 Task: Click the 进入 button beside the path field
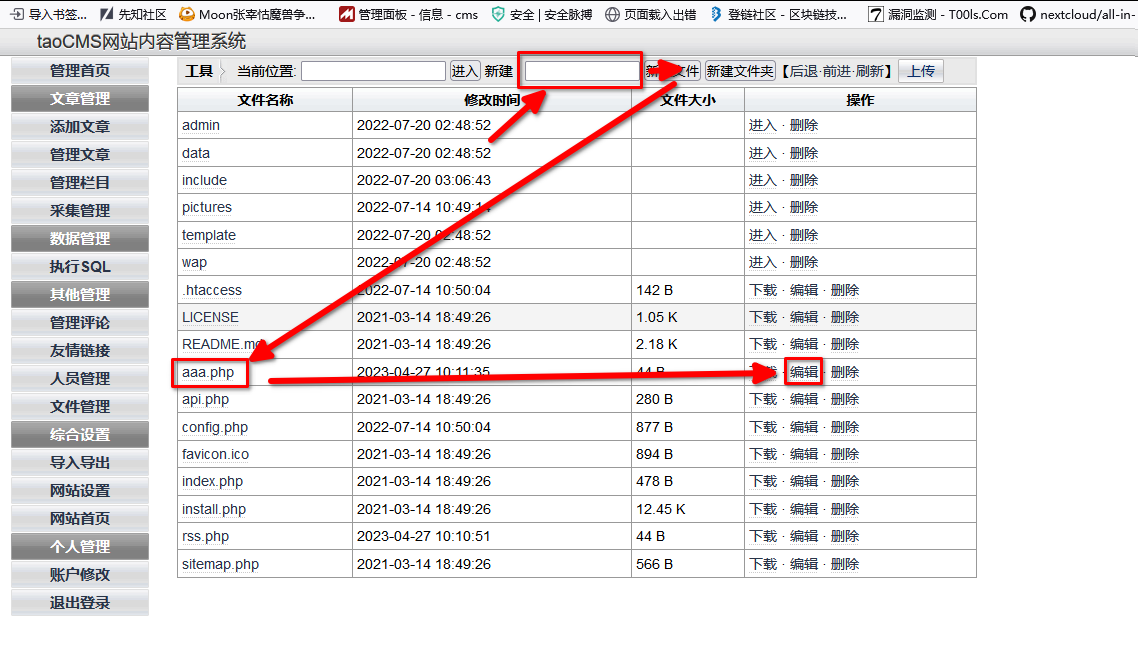pyautogui.click(x=465, y=71)
